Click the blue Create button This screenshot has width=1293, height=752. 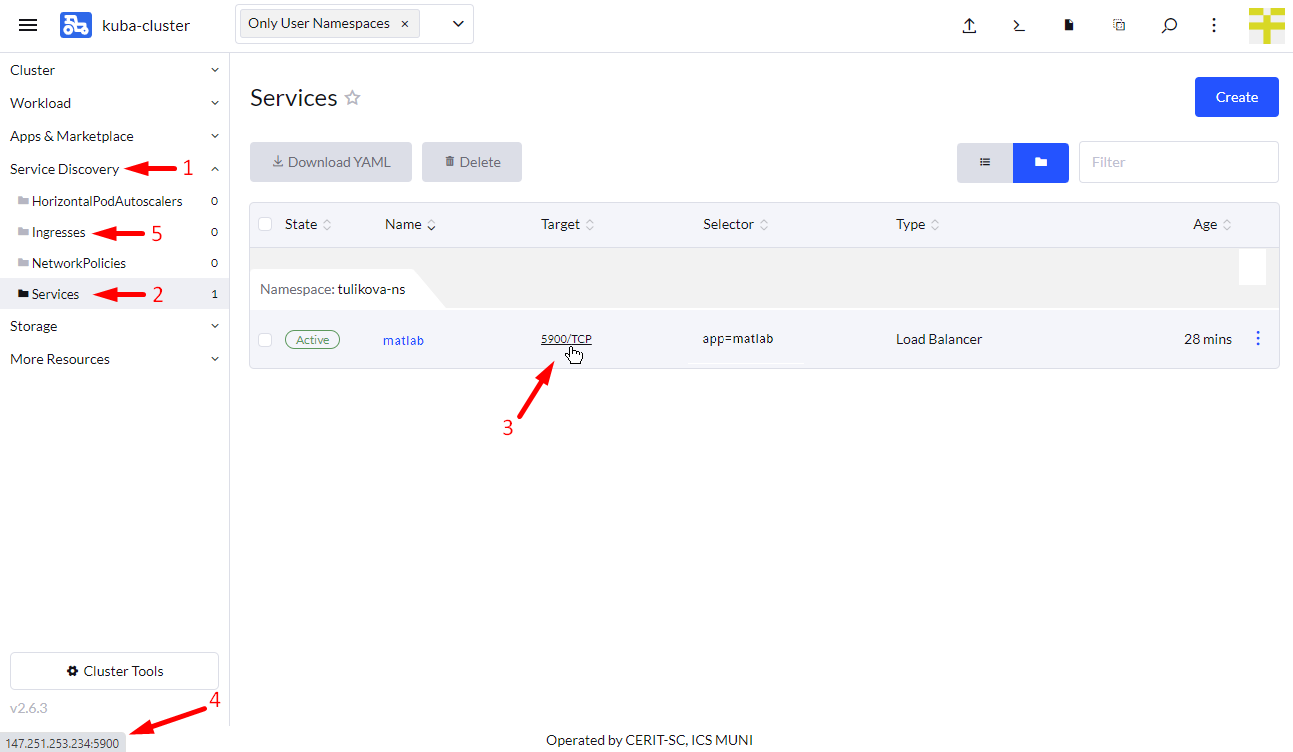point(1236,97)
